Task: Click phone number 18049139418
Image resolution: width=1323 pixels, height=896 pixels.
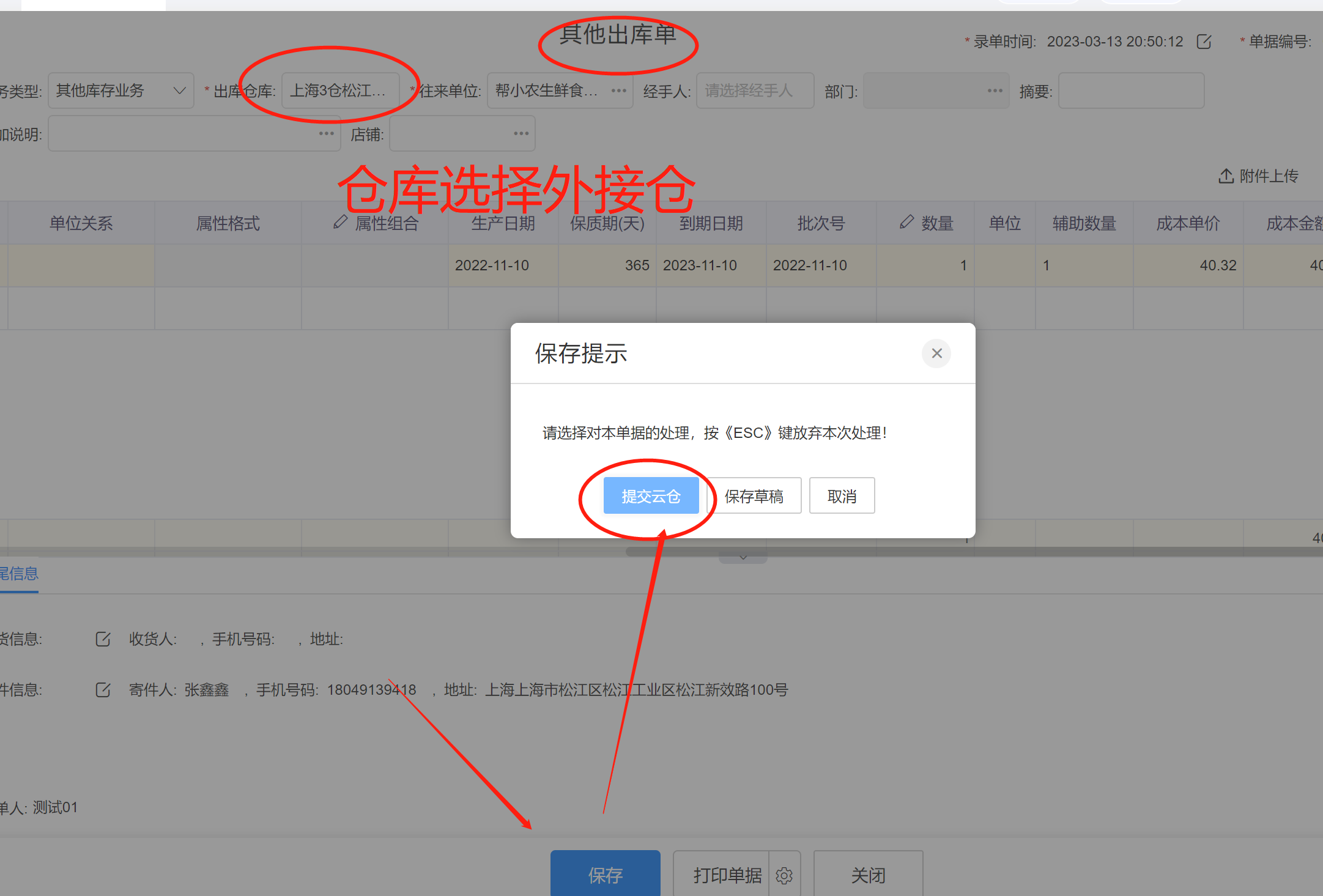Action: click(x=371, y=690)
